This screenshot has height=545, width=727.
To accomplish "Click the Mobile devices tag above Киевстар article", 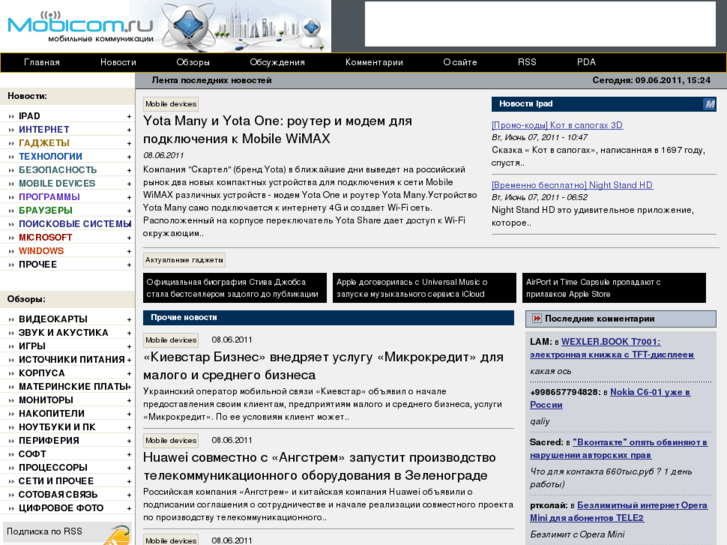I will click(171, 340).
